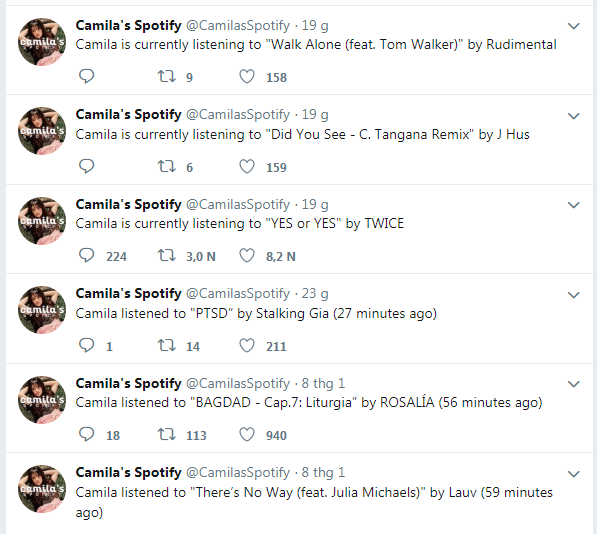
Task: Expand options chevron on There's No Way tweet
Action: (x=573, y=474)
